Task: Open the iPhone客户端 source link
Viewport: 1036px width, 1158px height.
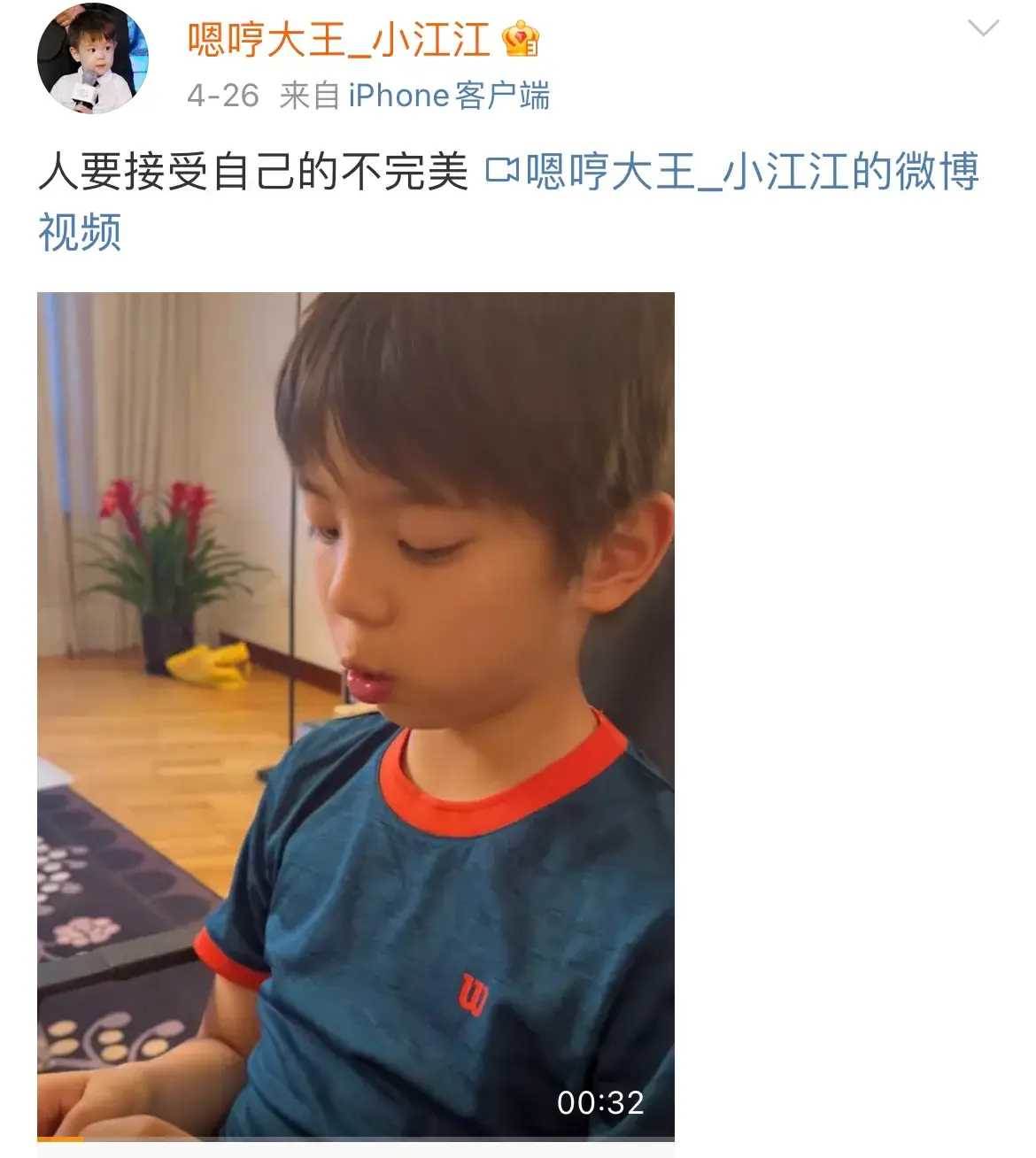Action: pyautogui.click(x=449, y=96)
